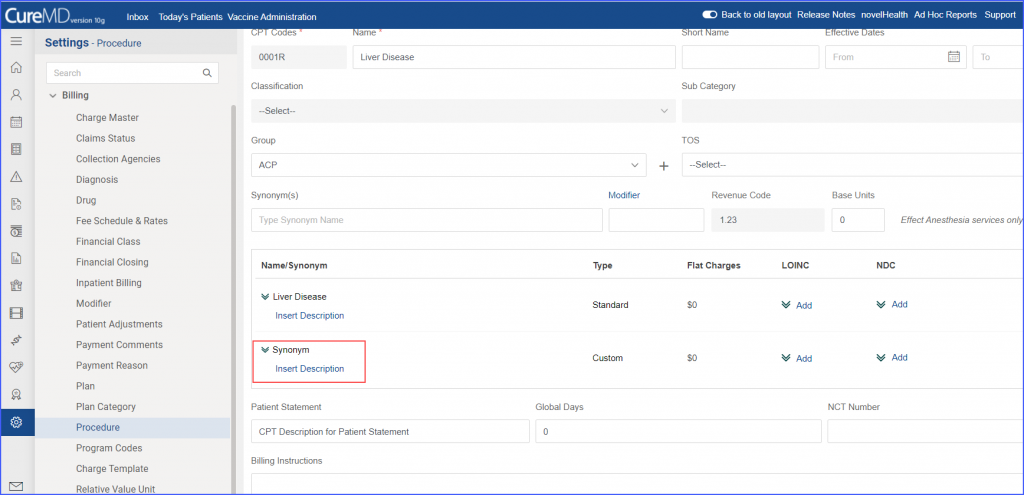Open the Classification dropdown
Screen dimensions: 1024x495
(x=463, y=111)
